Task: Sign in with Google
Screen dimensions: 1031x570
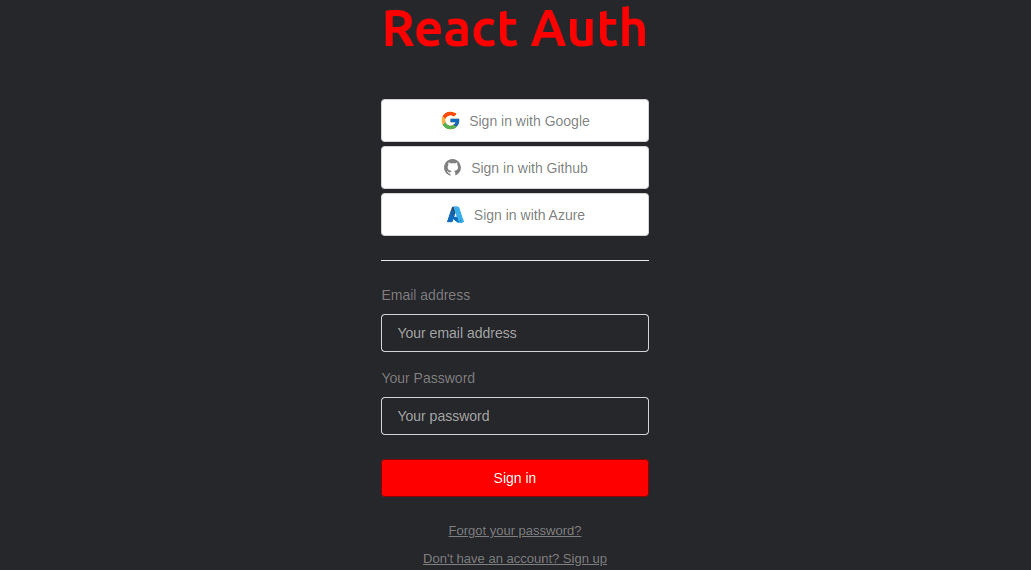Action: point(515,120)
